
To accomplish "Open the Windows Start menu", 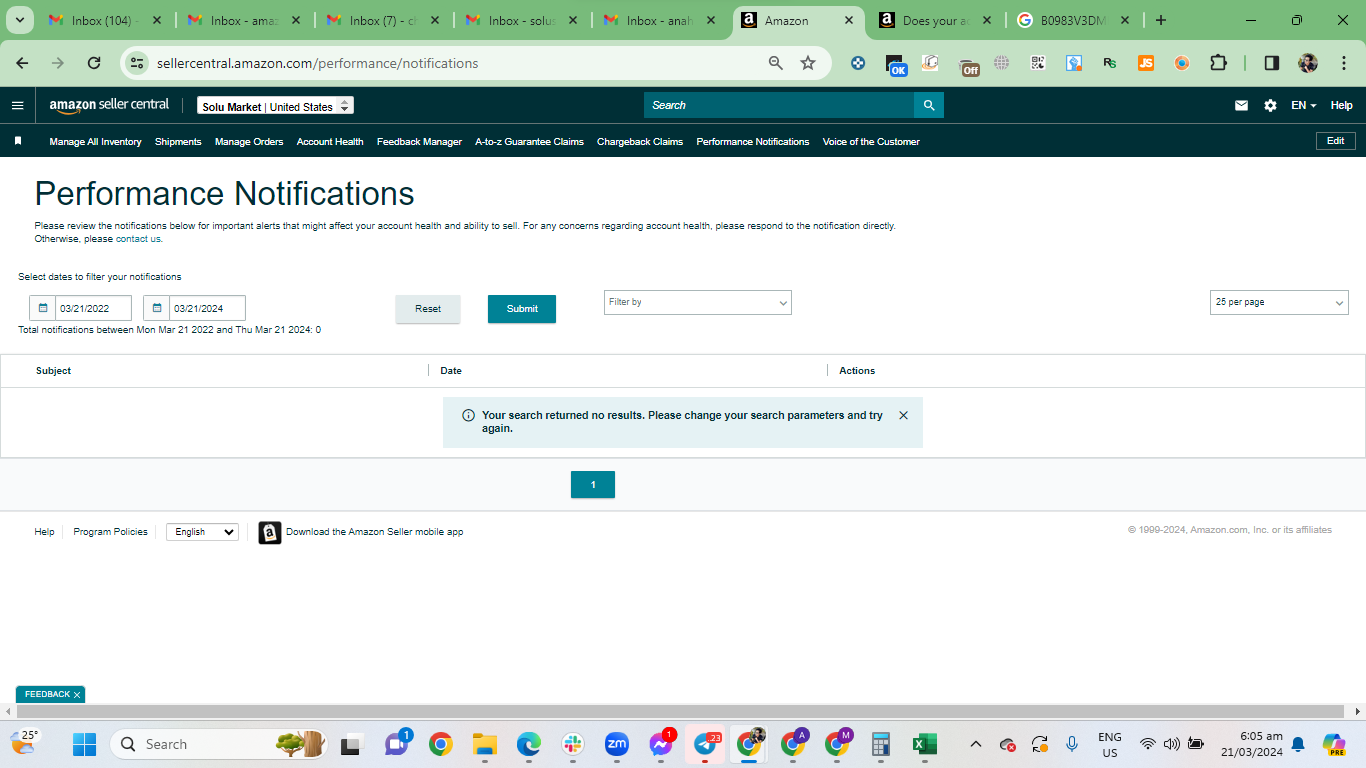I will click(85, 744).
